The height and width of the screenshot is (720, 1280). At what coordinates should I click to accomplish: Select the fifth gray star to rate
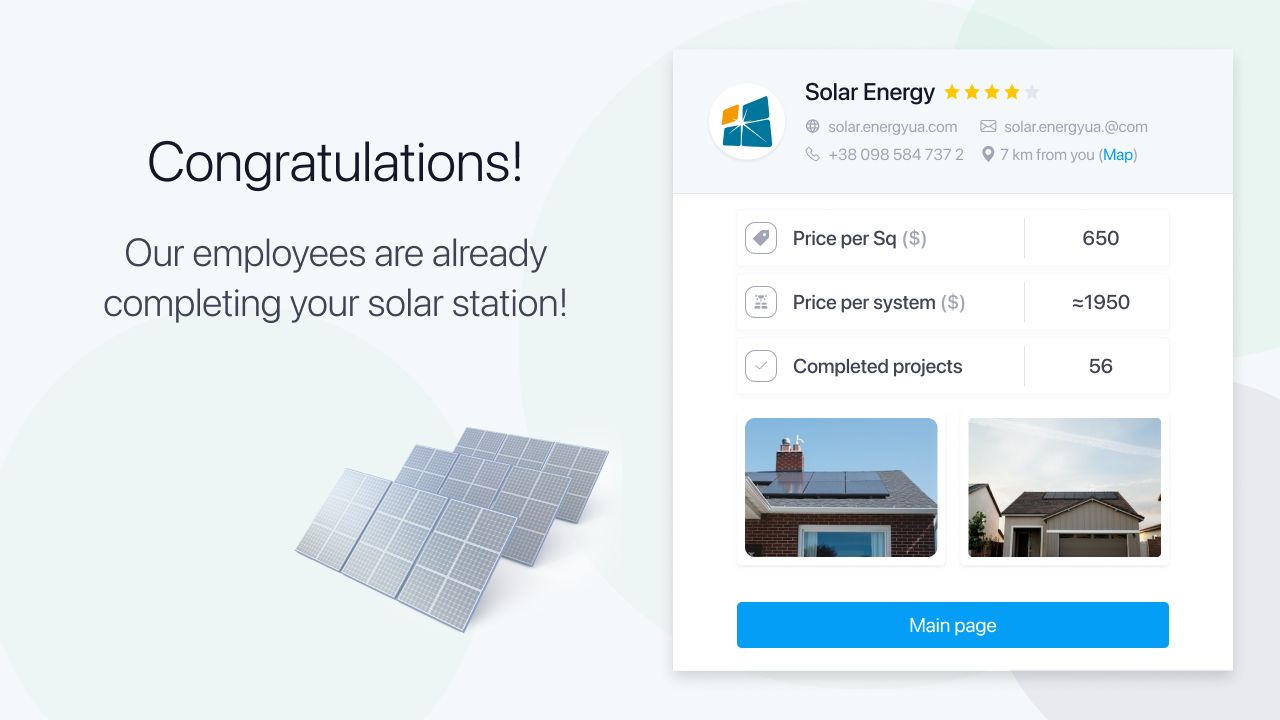(1034, 91)
